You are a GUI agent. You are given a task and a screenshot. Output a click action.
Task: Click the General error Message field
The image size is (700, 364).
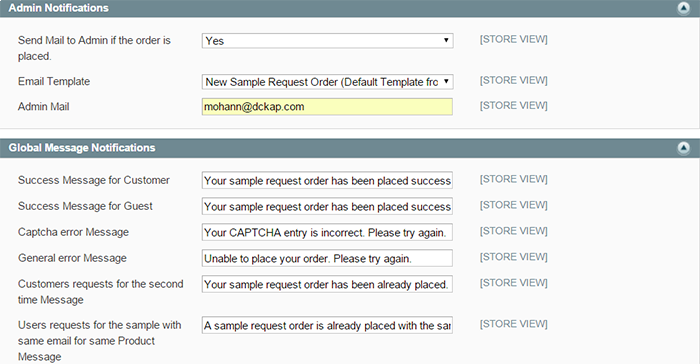click(x=327, y=258)
